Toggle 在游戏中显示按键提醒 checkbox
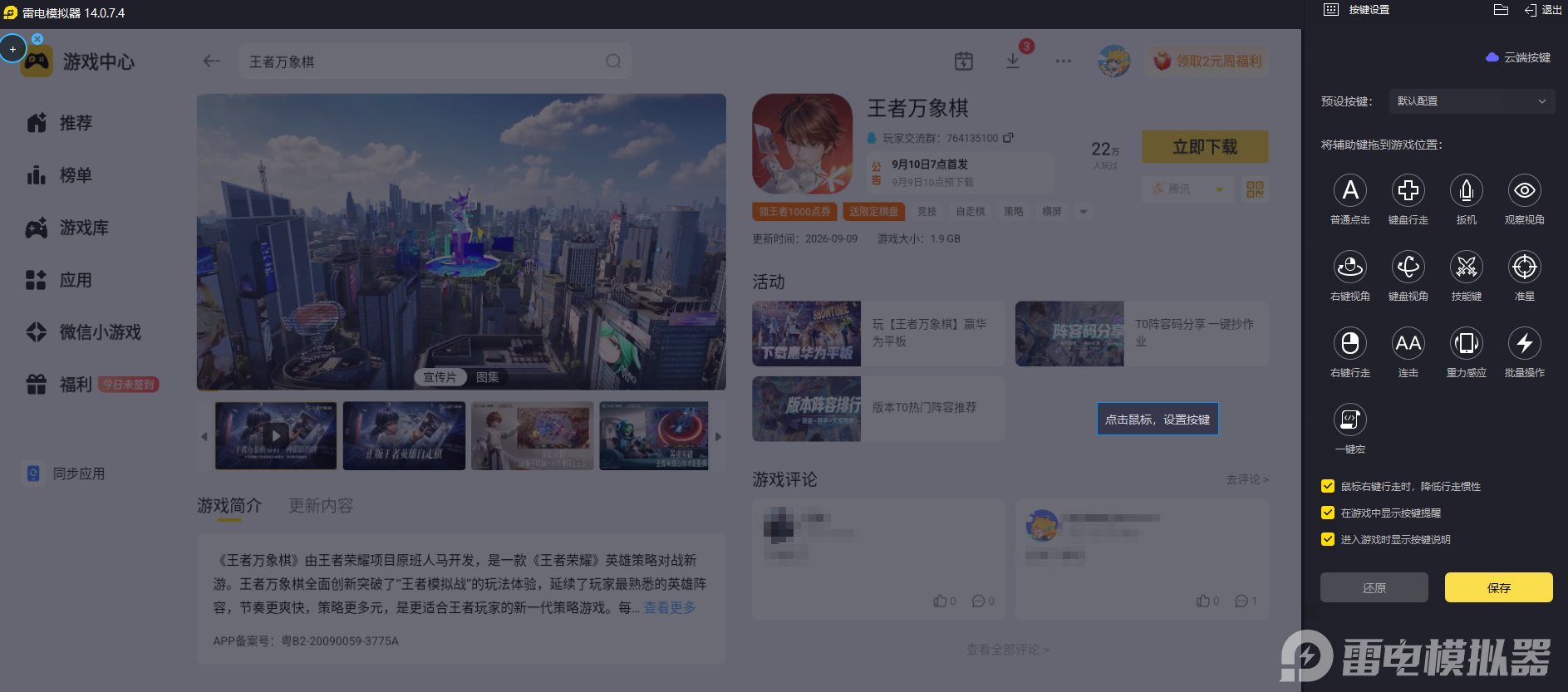The height and width of the screenshot is (692, 1568). pyautogui.click(x=1328, y=513)
